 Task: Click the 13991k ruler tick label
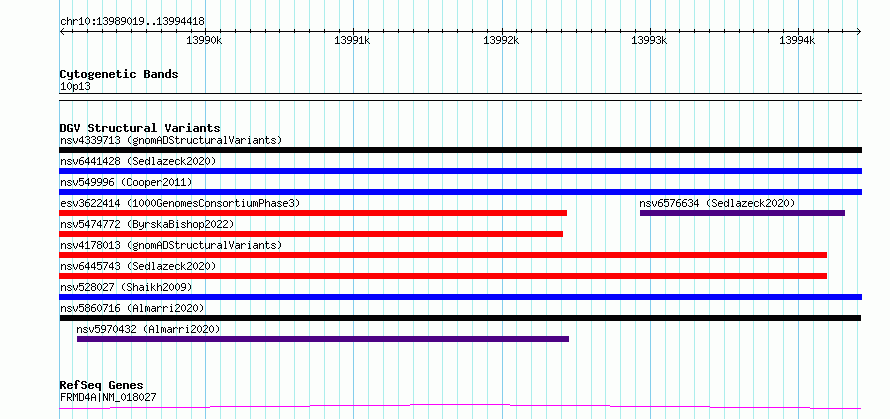(x=352, y=40)
